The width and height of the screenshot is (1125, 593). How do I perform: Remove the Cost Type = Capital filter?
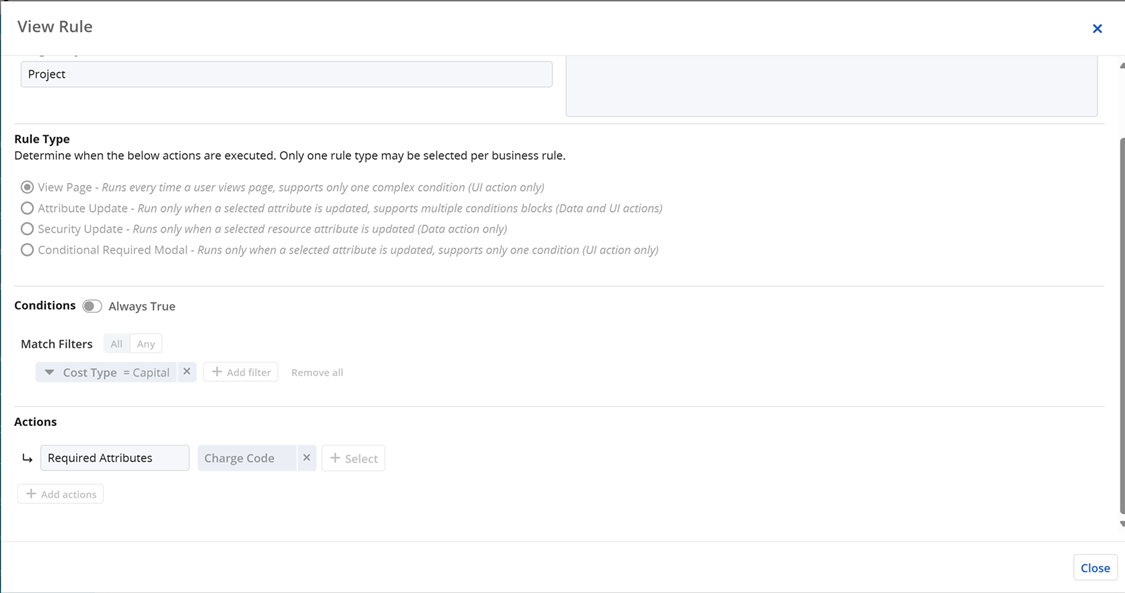coord(187,371)
